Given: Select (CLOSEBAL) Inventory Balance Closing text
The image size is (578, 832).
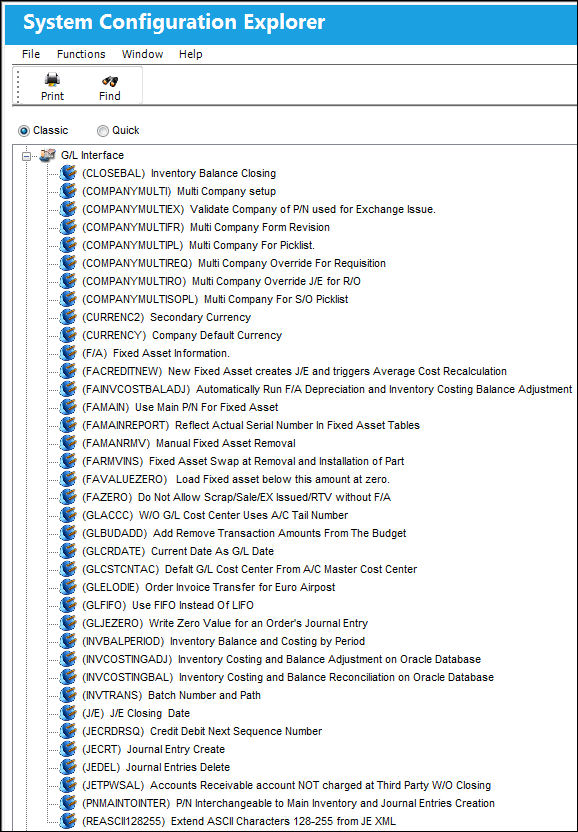Looking at the screenshot, I should click(179, 173).
